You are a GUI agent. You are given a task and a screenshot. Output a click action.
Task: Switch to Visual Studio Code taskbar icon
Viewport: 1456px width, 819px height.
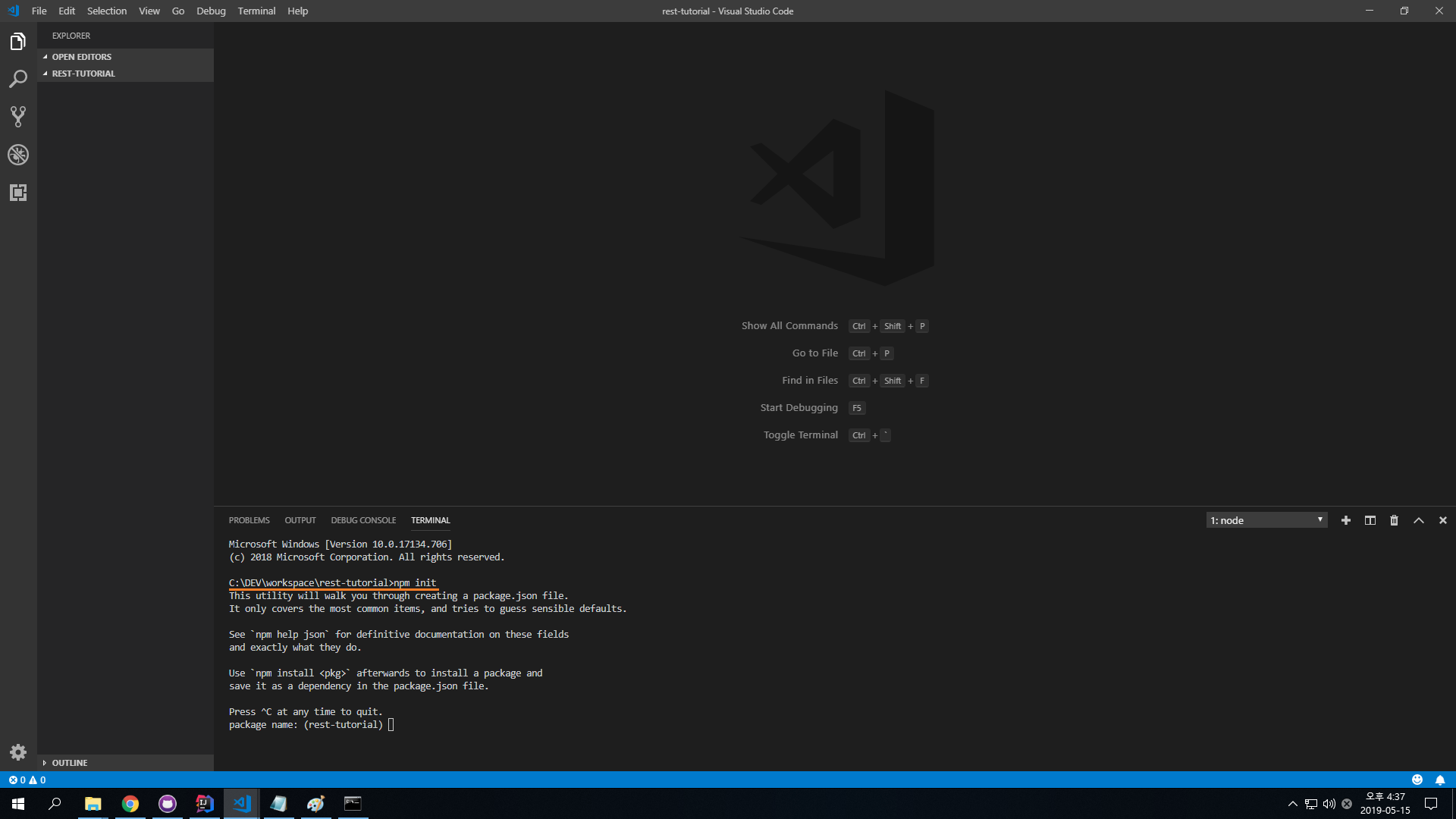coord(242,804)
